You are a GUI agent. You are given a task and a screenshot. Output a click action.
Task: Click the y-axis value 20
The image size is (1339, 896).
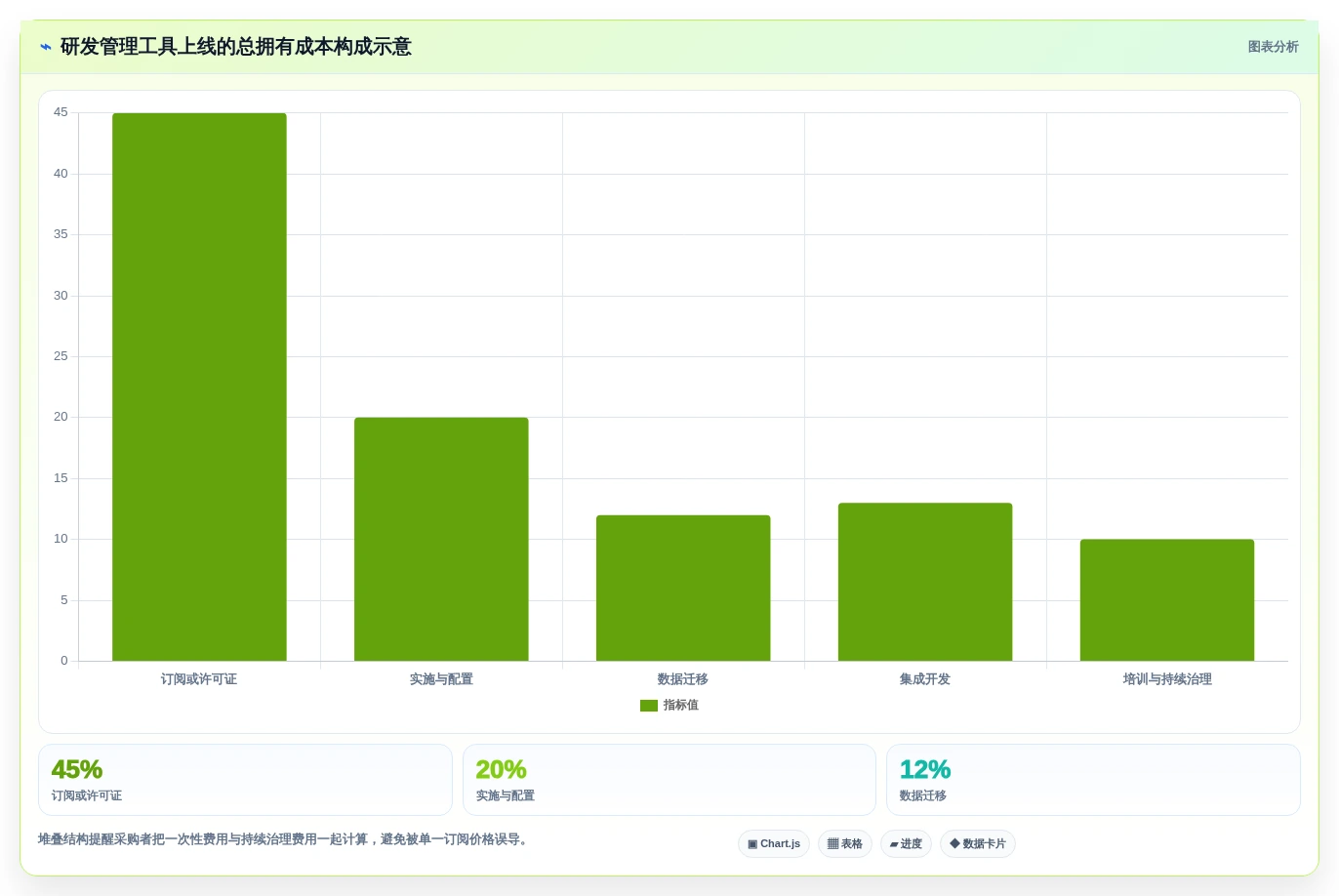point(61,418)
